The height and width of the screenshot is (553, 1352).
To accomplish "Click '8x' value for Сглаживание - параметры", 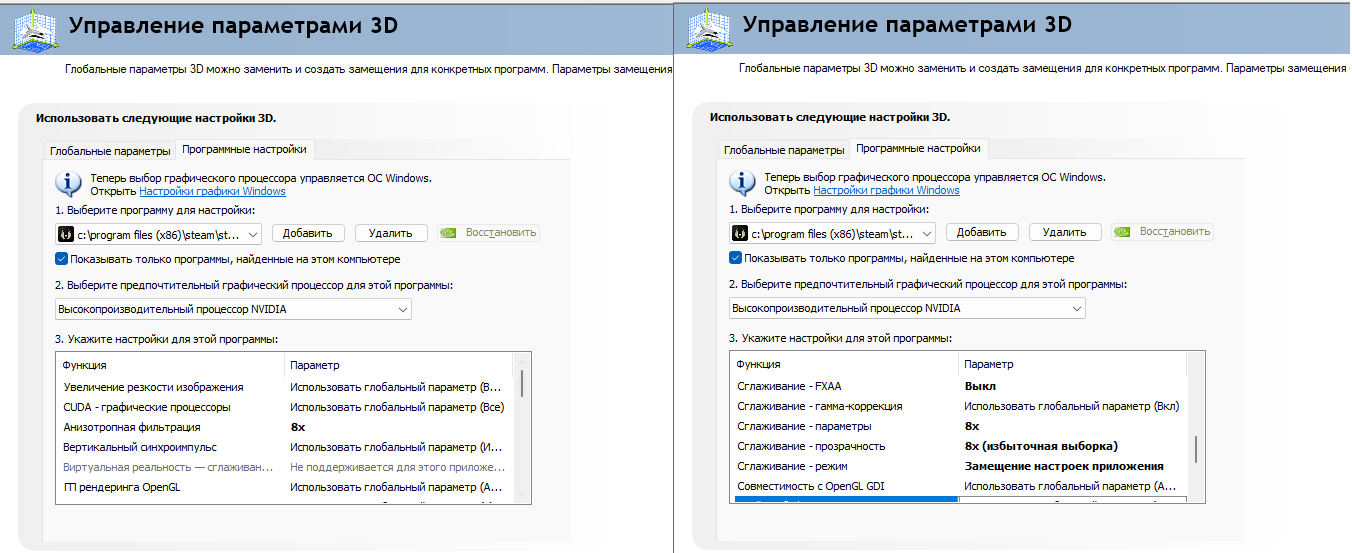I will (972, 426).
